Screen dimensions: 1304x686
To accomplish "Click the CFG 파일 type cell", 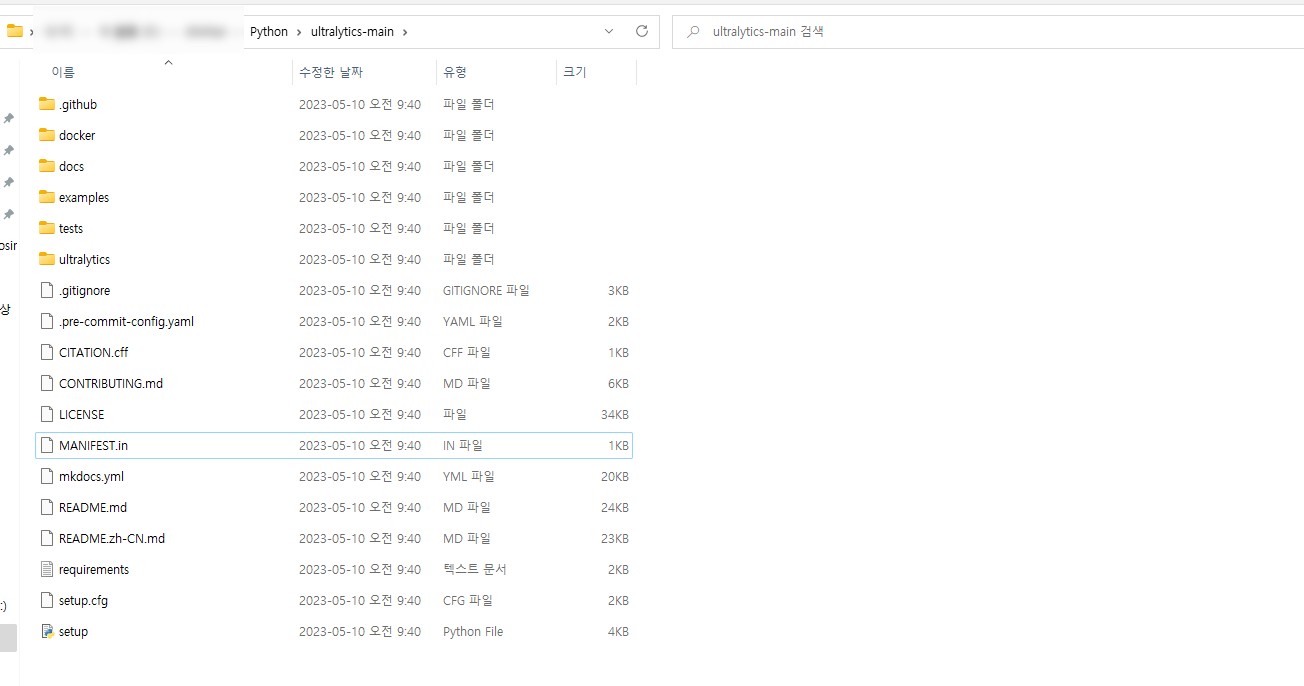I will pos(468,600).
